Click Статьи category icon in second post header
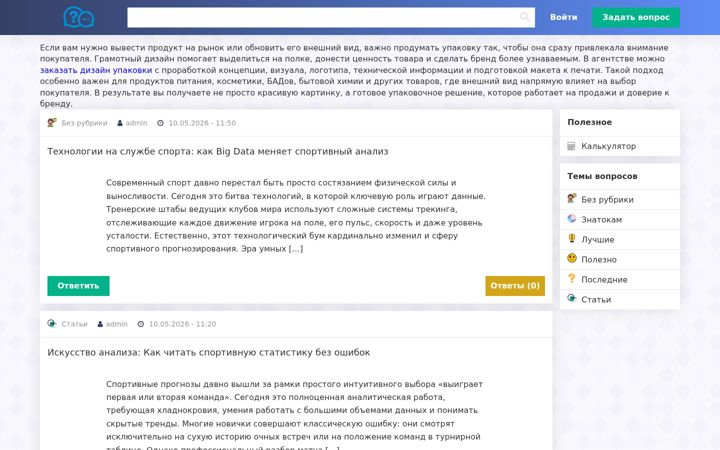 52,323
